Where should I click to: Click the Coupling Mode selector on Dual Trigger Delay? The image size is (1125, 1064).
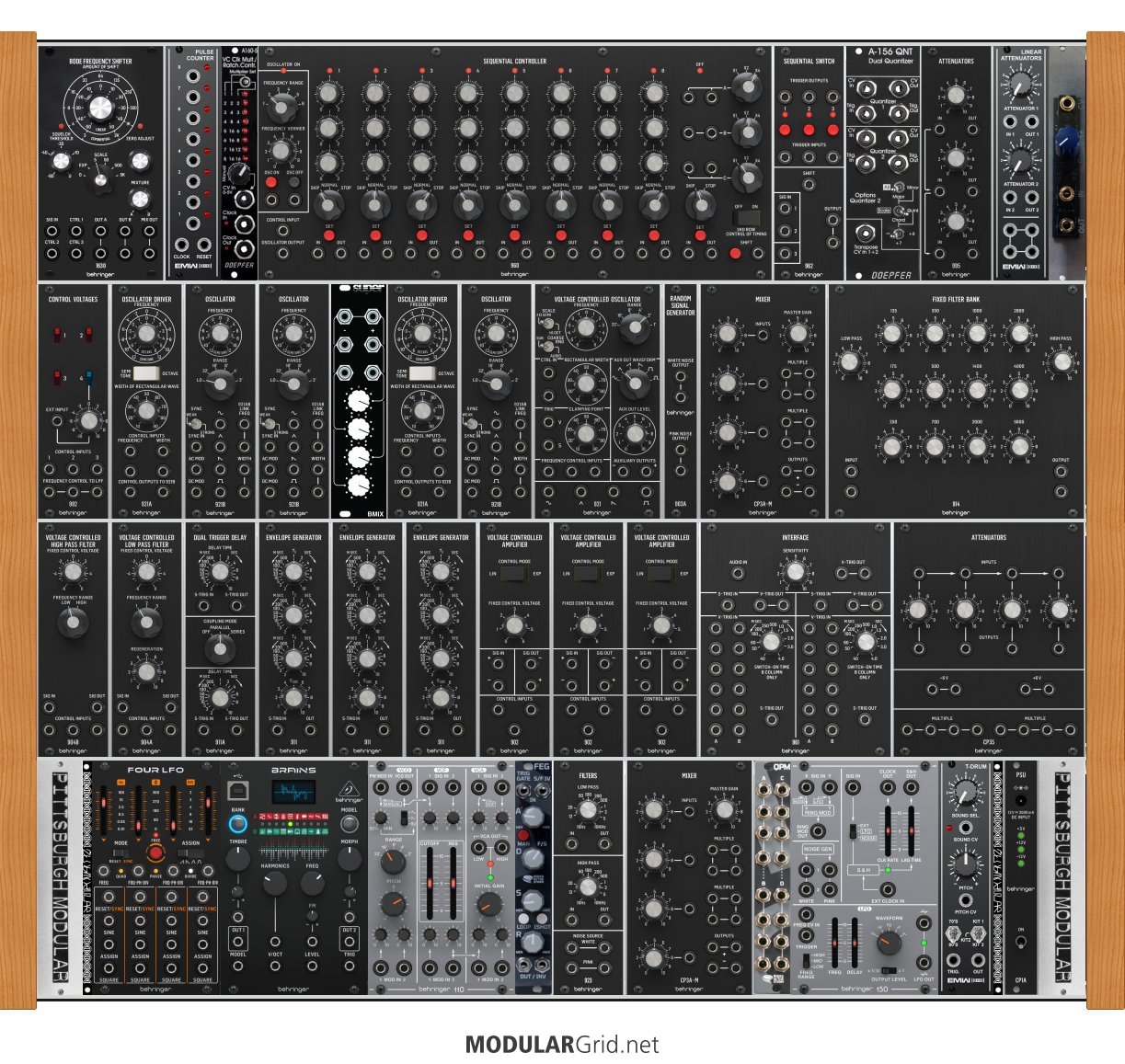point(220,649)
